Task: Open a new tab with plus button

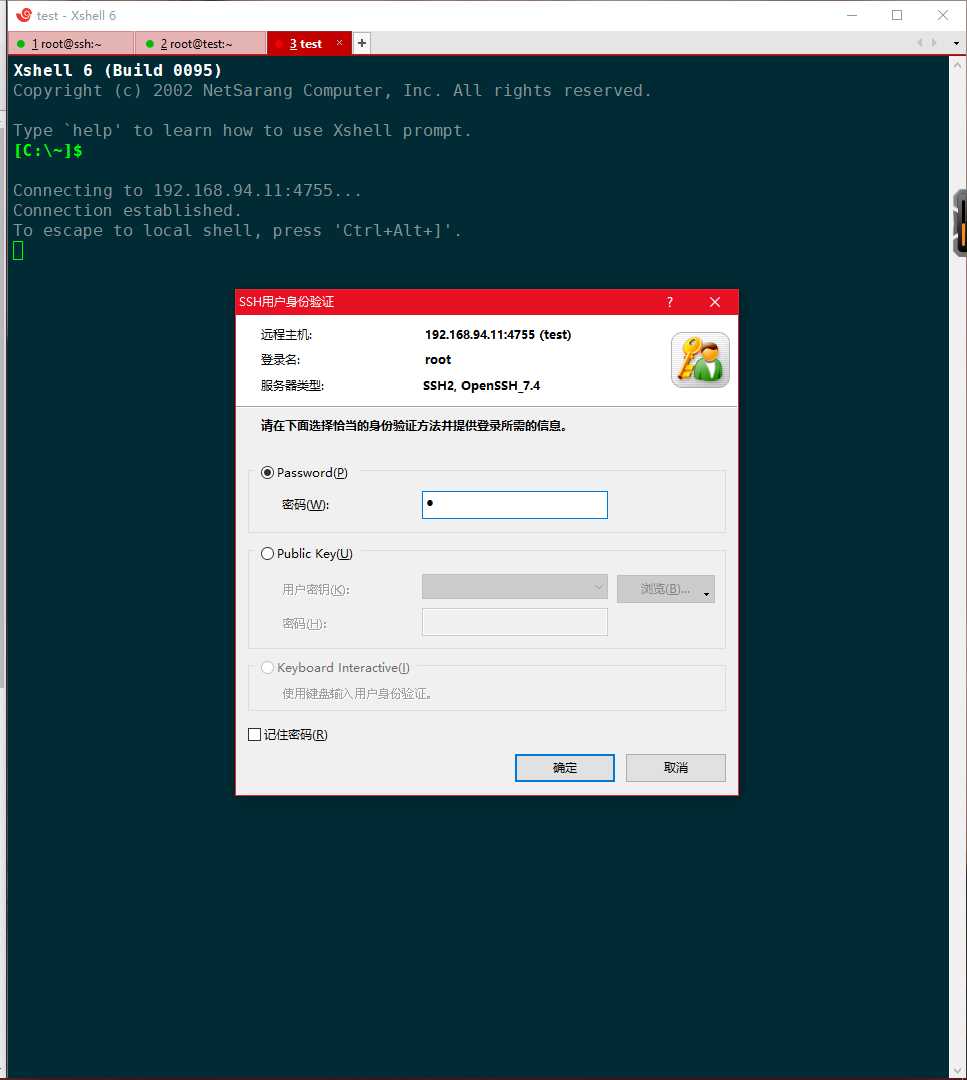Action: pyautogui.click(x=362, y=43)
